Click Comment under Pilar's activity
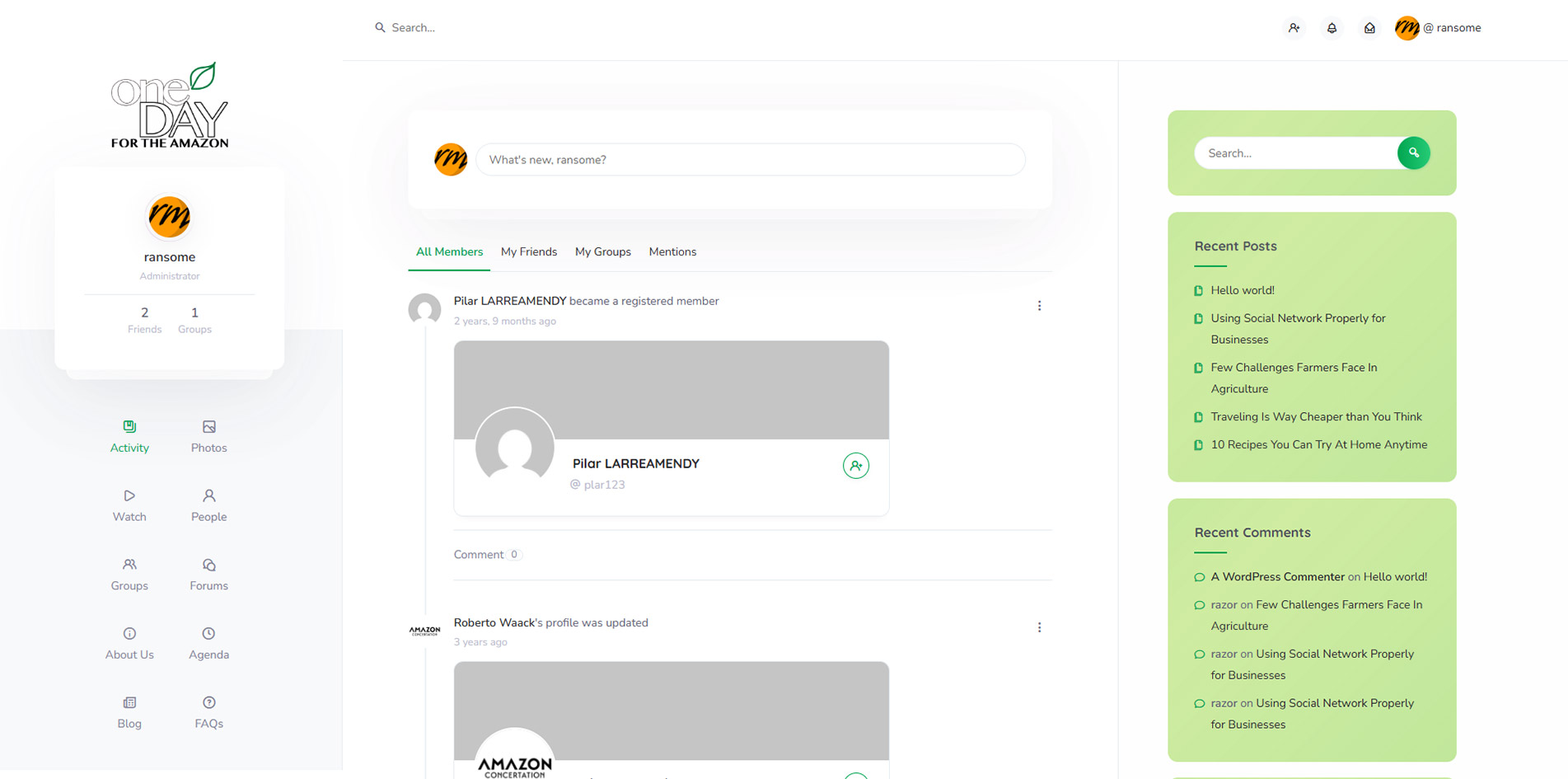The width and height of the screenshot is (1568, 779). click(479, 555)
